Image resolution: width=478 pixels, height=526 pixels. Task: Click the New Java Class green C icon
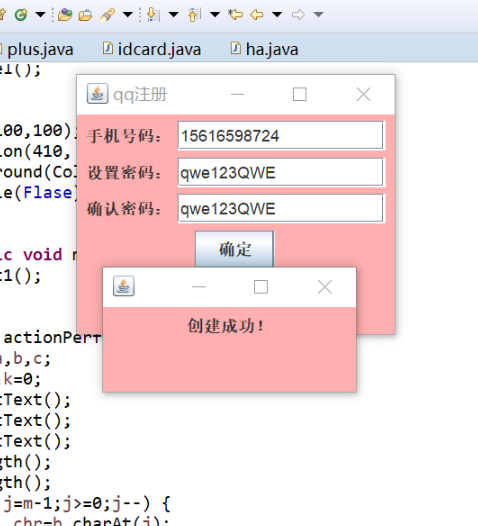21,15
